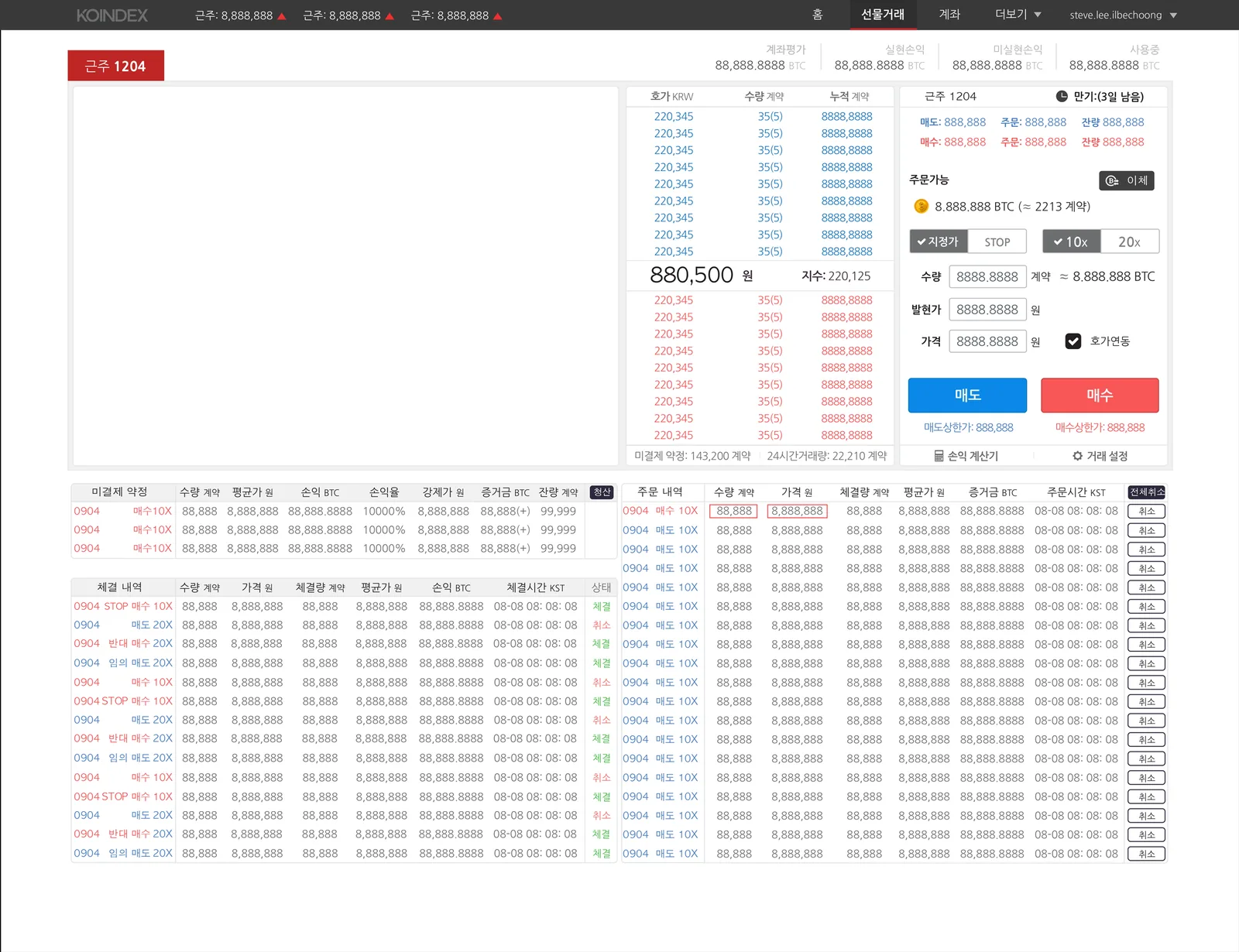Click the 이체 transfer button

[x=1127, y=180]
